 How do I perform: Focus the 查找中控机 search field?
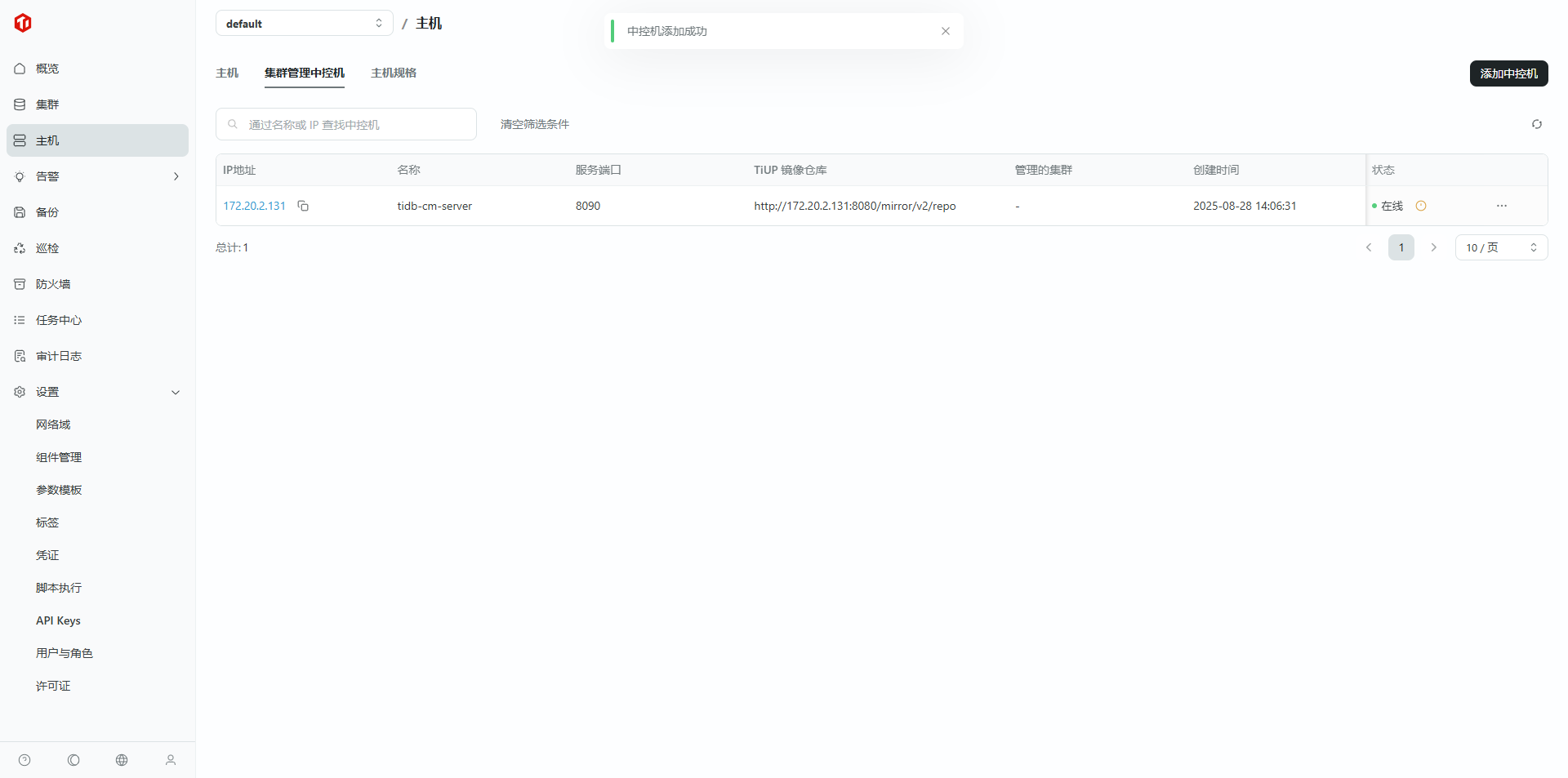[x=355, y=125]
